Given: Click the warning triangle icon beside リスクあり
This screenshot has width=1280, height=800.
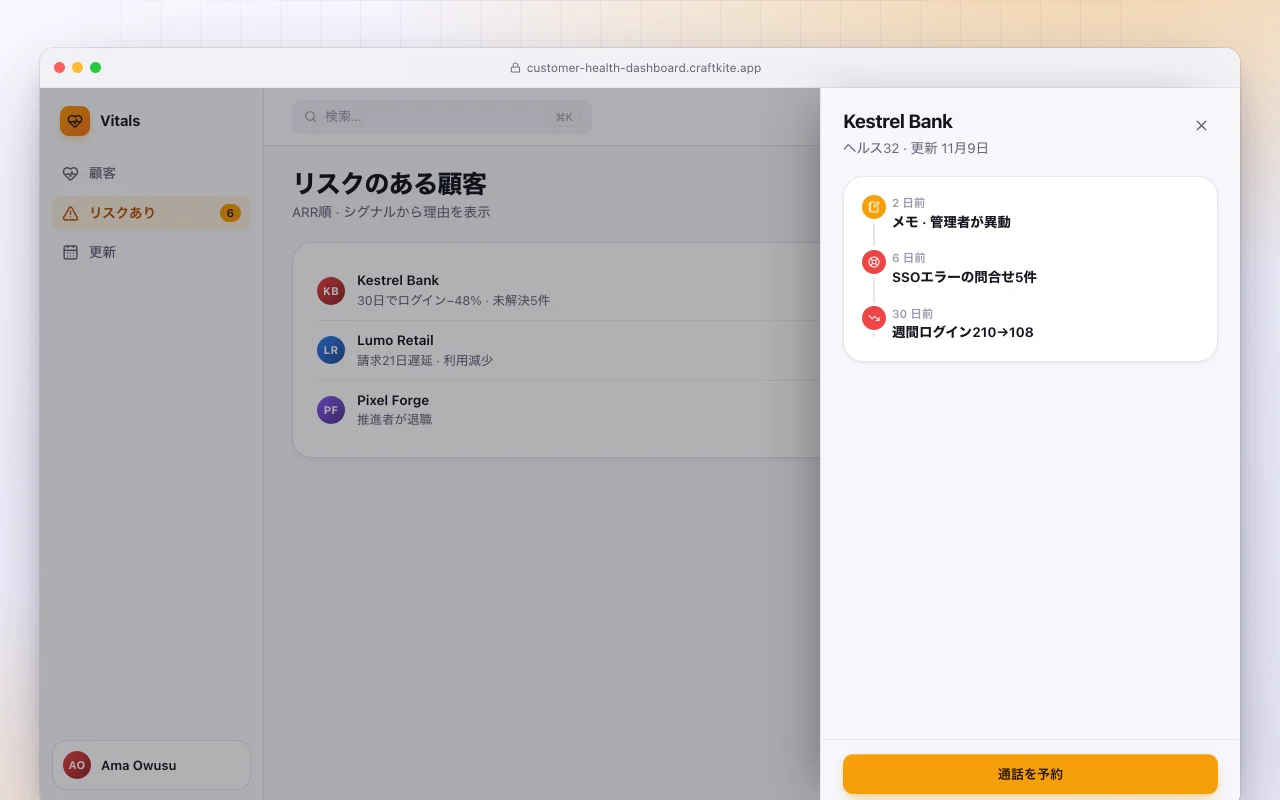Looking at the screenshot, I should (x=70, y=213).
